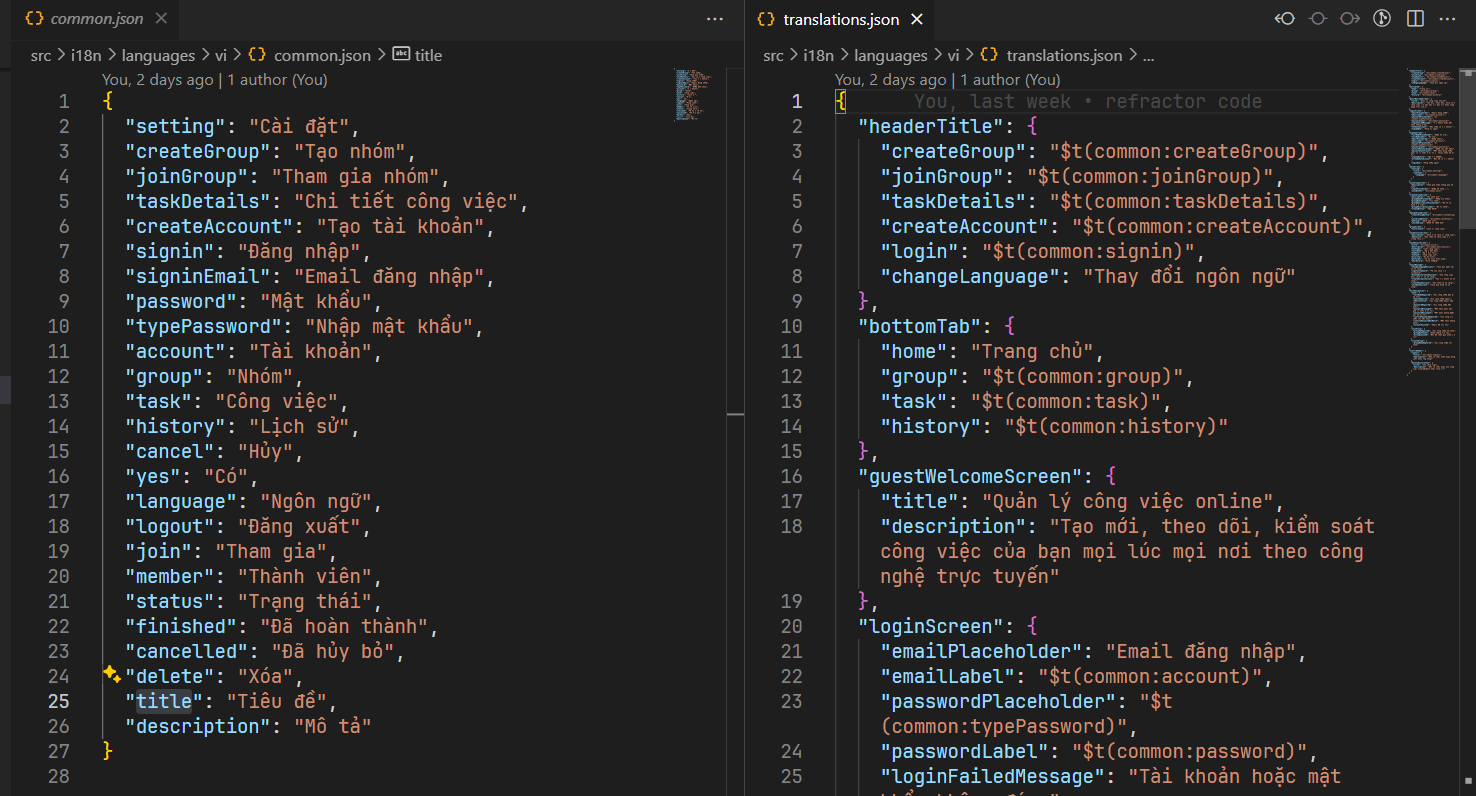
Task: Click line number 16 in translations.json
Action: [791, 476]
